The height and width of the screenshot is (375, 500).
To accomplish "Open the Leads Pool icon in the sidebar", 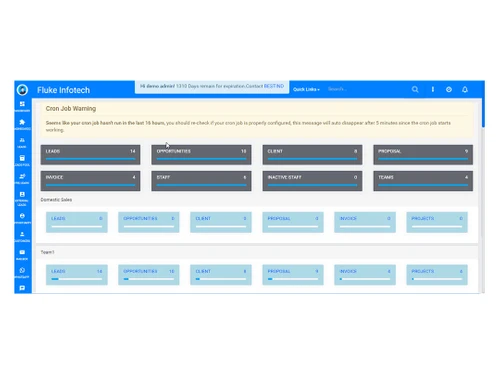I will [x=22, y=158].
